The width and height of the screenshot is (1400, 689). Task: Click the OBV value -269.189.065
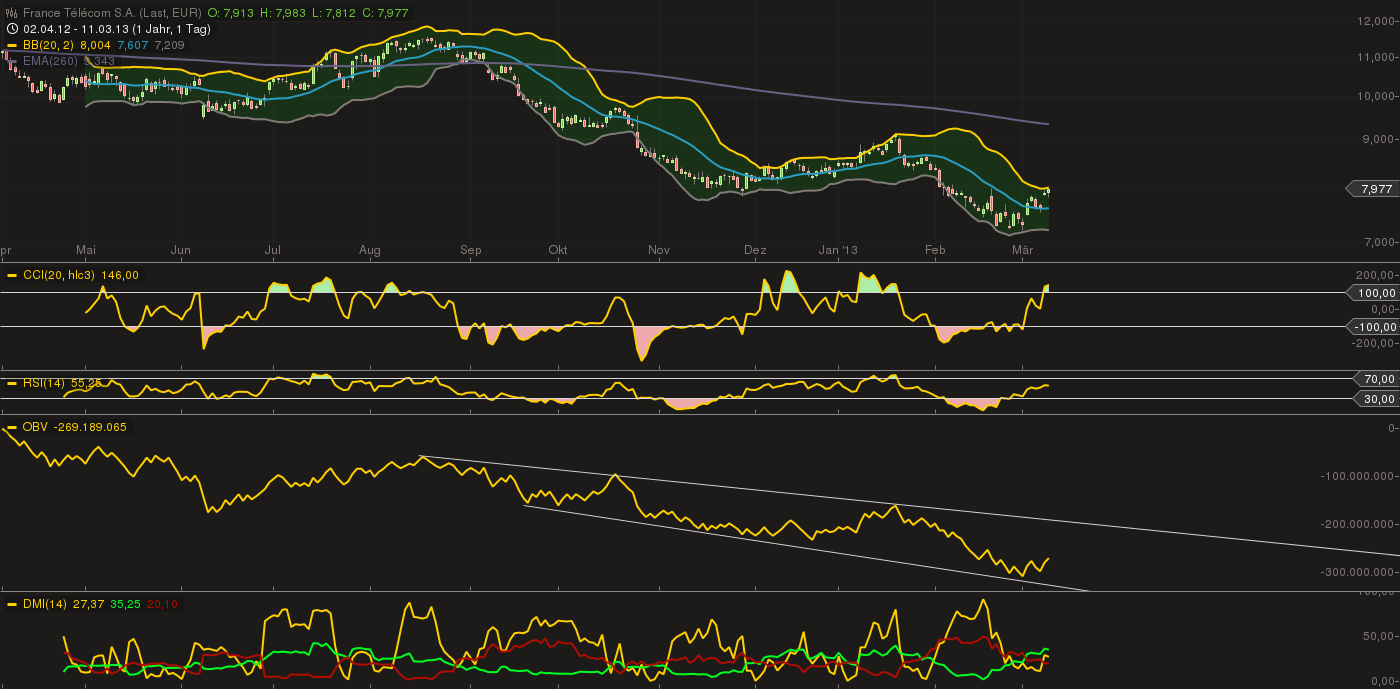point(89,427)
